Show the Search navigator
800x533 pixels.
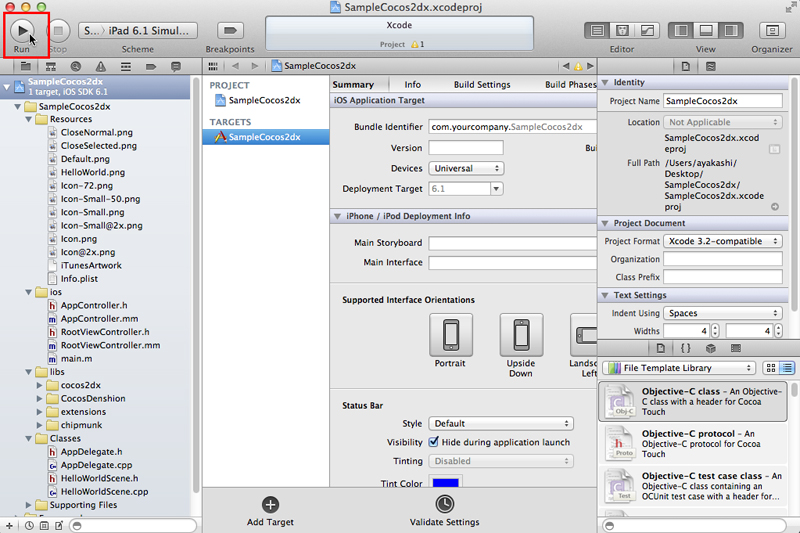click(76, 66)
